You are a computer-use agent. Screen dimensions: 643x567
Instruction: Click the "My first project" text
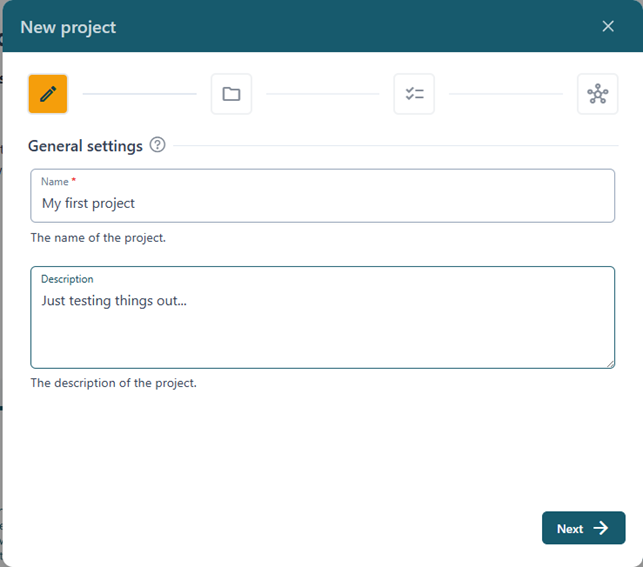(88, 203)
